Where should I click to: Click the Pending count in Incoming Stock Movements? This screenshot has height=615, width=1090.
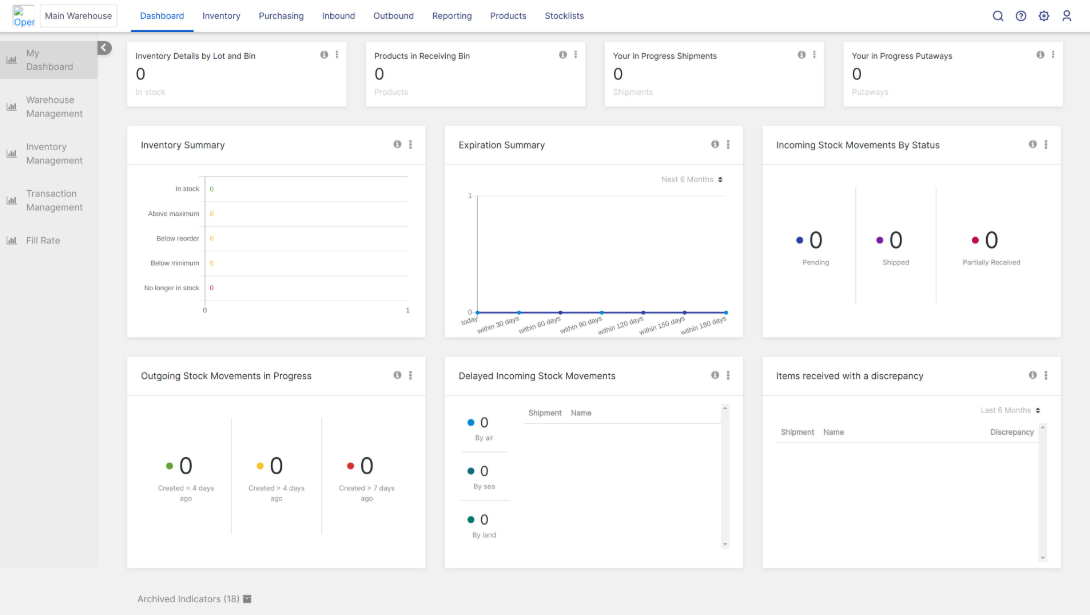(815, 240)
